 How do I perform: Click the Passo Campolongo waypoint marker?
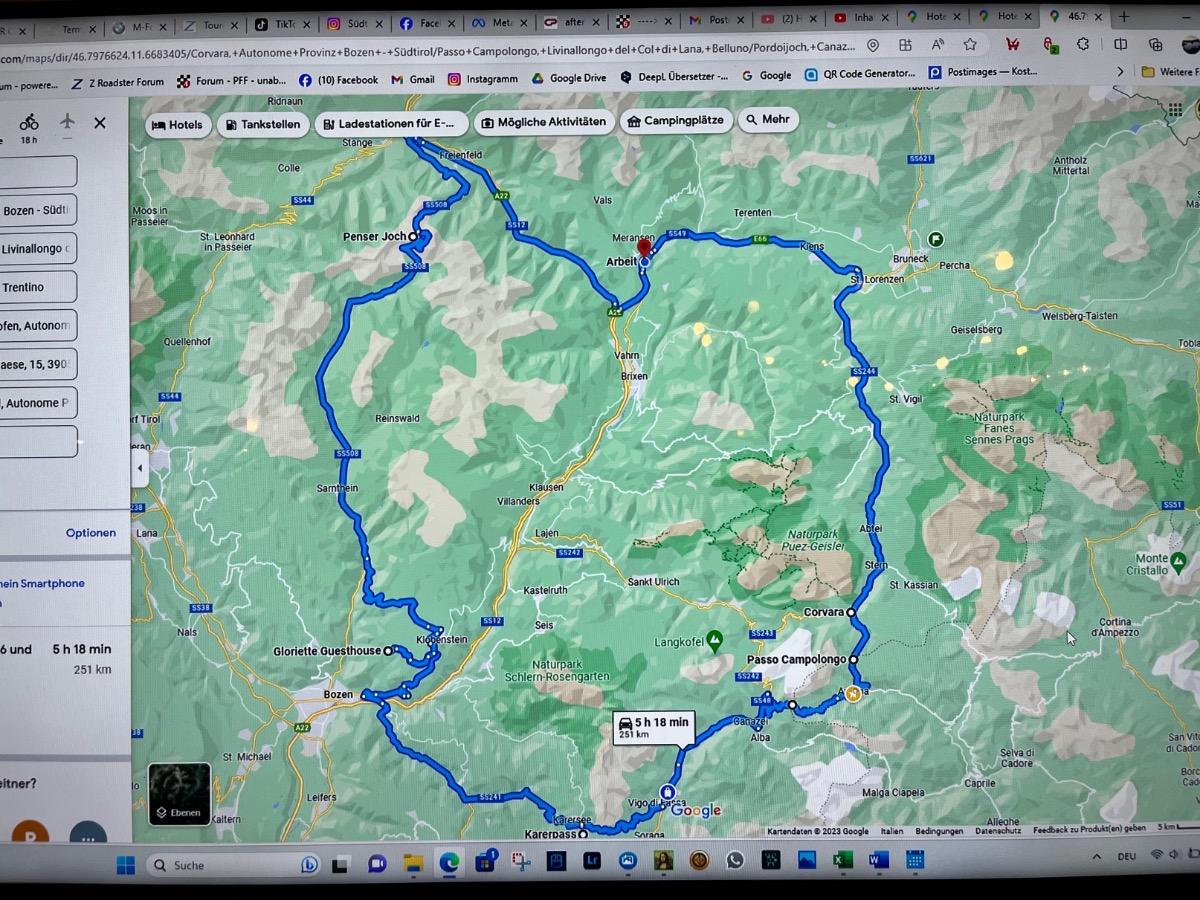pos(854,660)
